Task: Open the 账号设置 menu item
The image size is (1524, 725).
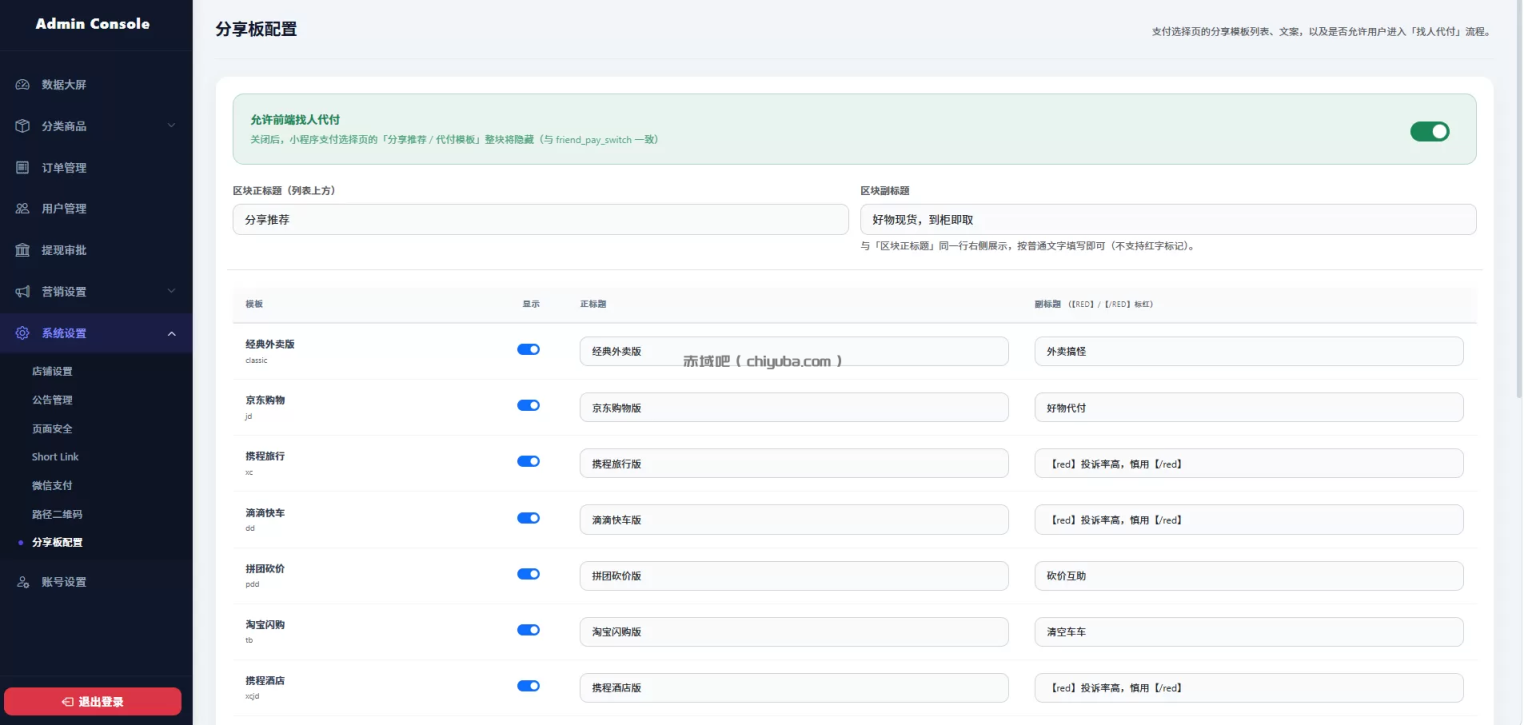Action: click(96, 582)
